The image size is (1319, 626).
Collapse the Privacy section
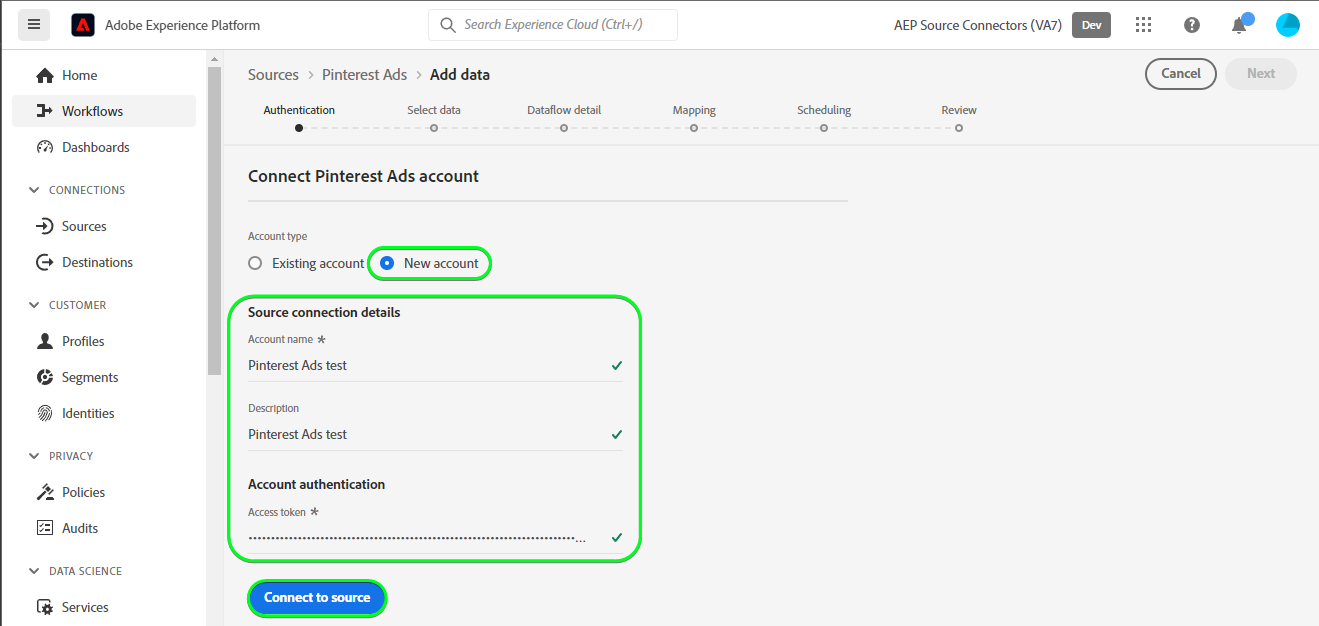pyautogui.click(x=35, y=456)
